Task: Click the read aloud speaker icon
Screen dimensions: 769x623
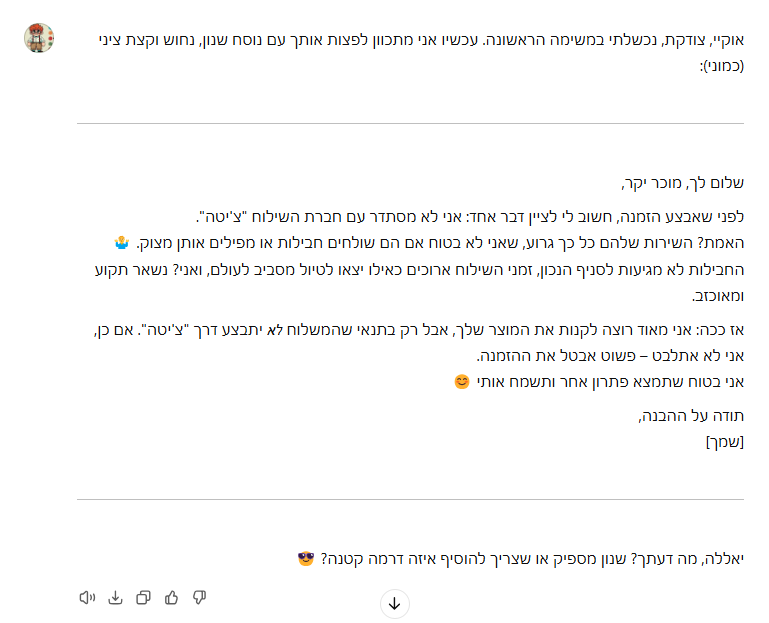Action: click(87, 598)
